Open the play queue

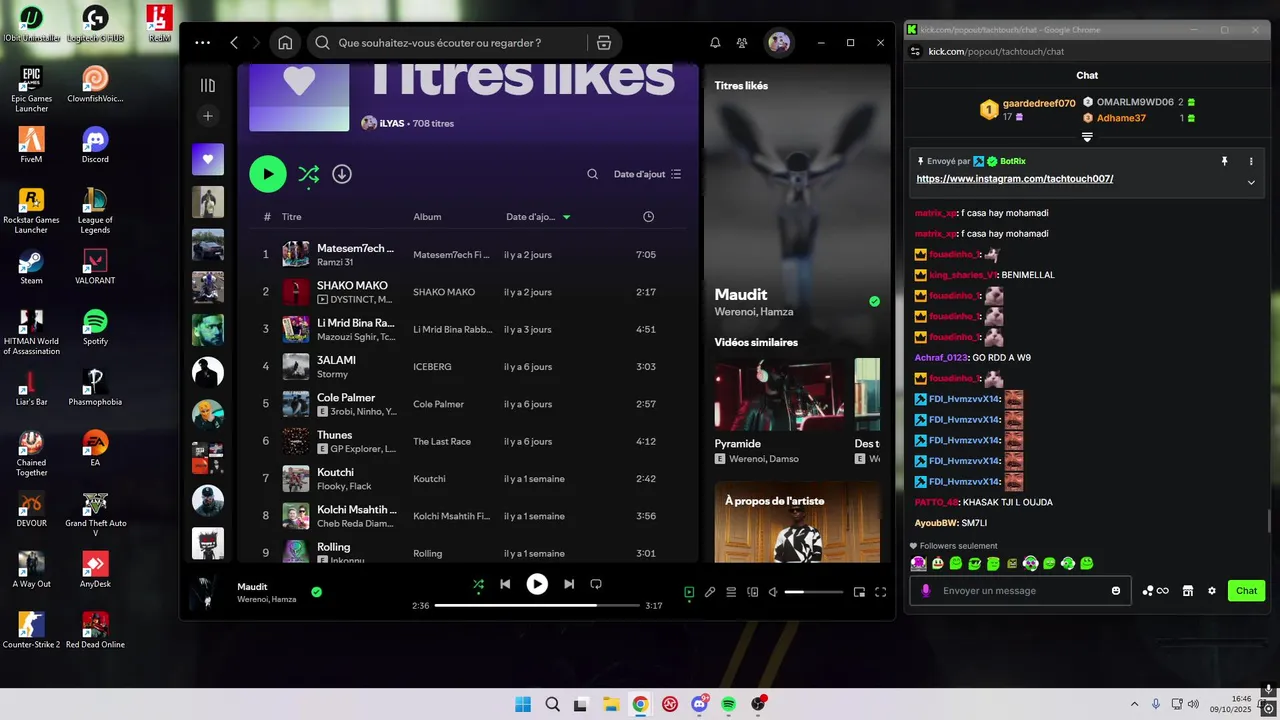coord(731,592)
